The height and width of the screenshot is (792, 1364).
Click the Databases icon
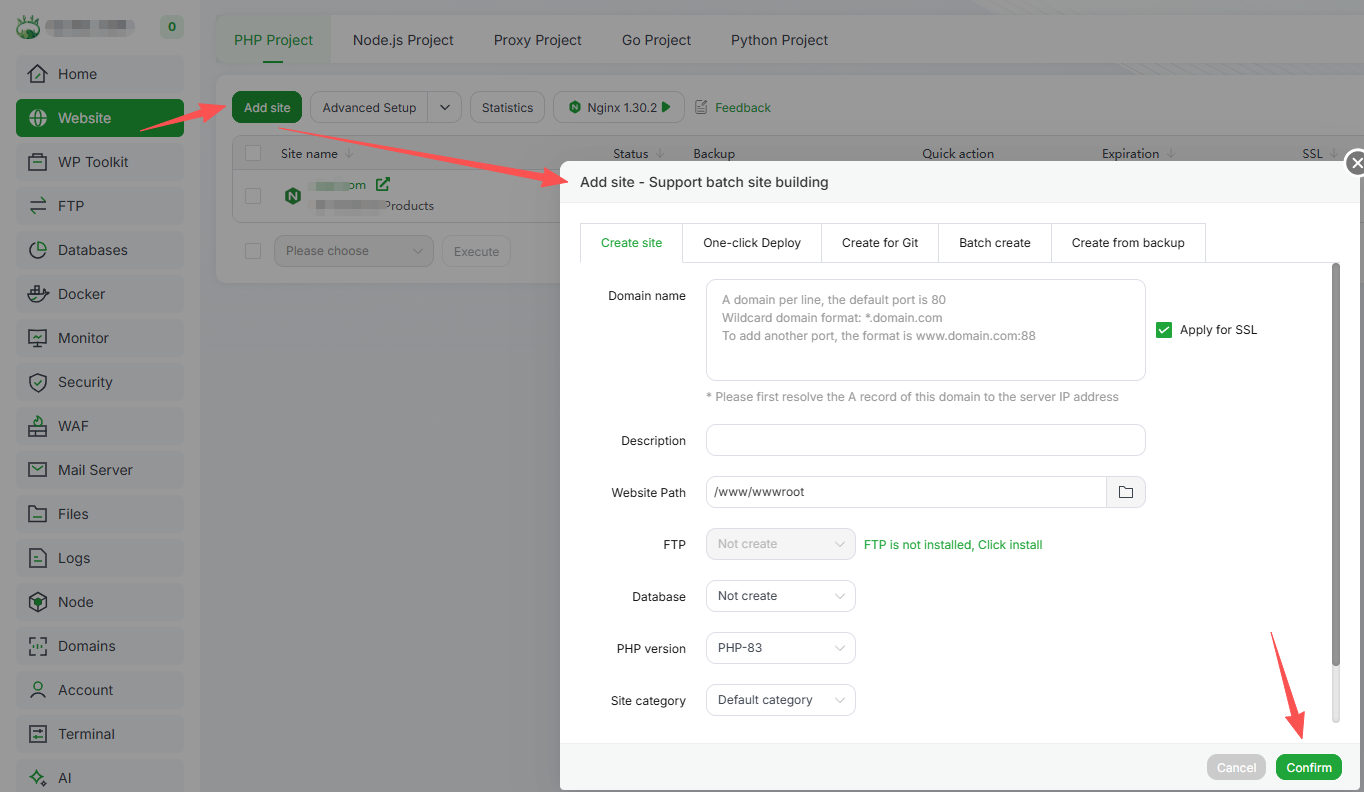click(x=38, y=250)
